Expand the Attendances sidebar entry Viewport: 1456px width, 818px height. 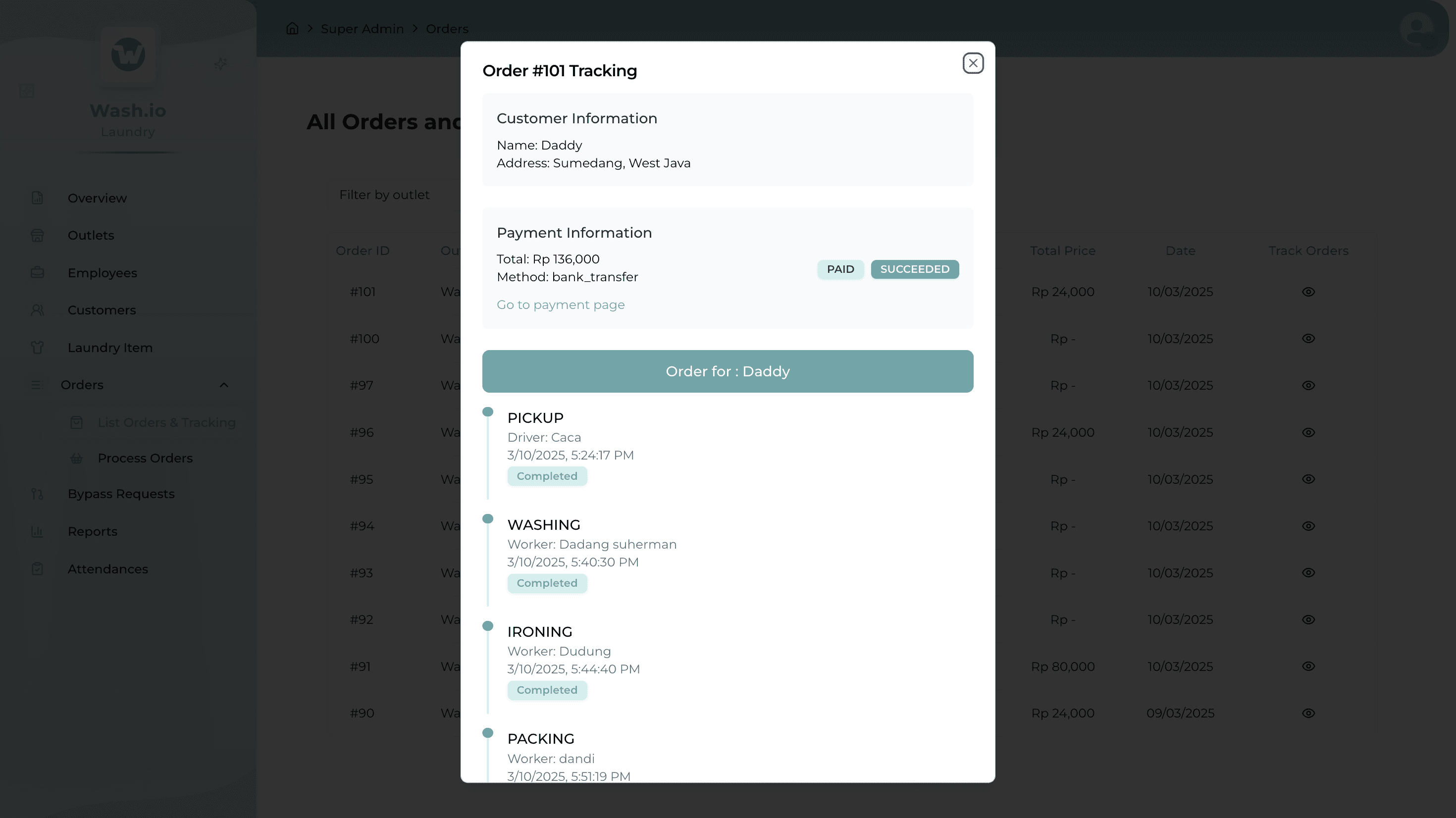(x=108, y=569)
